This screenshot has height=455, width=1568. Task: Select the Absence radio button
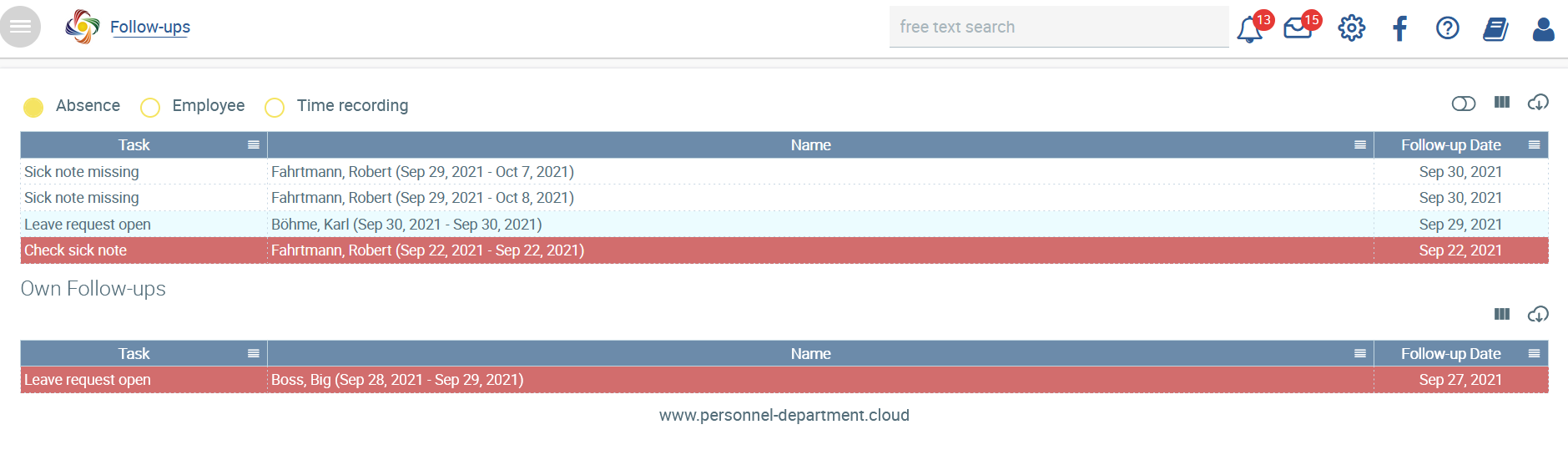(x=33, y=107)
